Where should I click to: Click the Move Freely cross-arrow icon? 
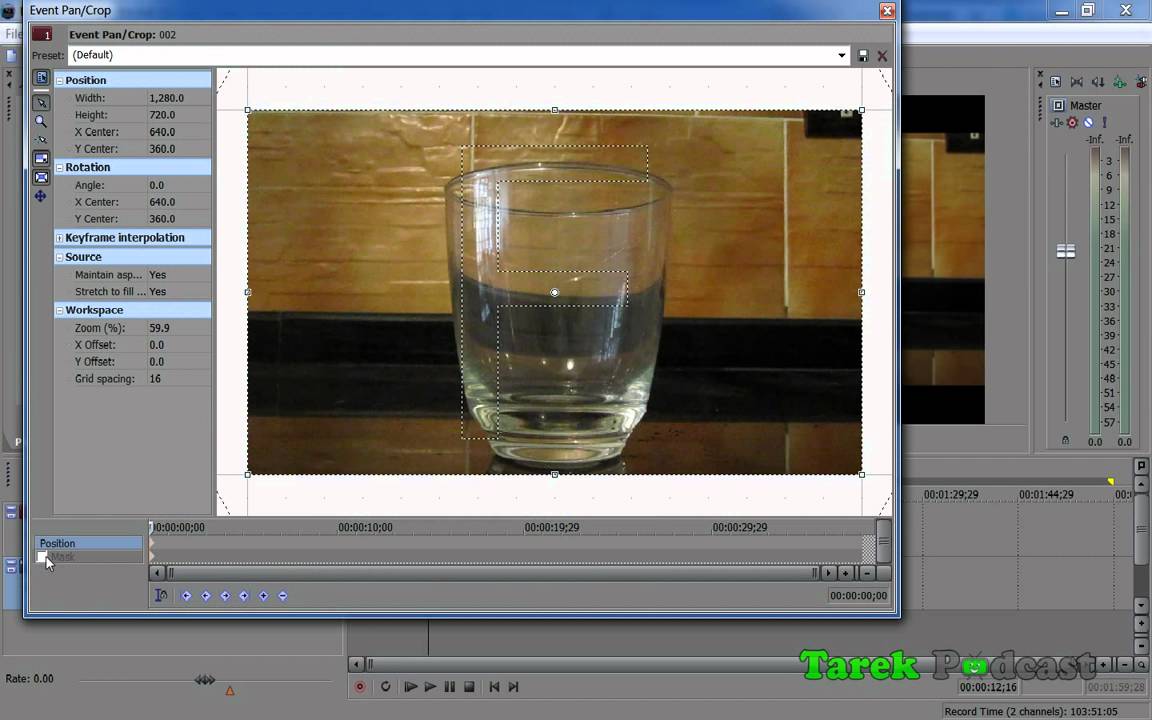point(41,196)
